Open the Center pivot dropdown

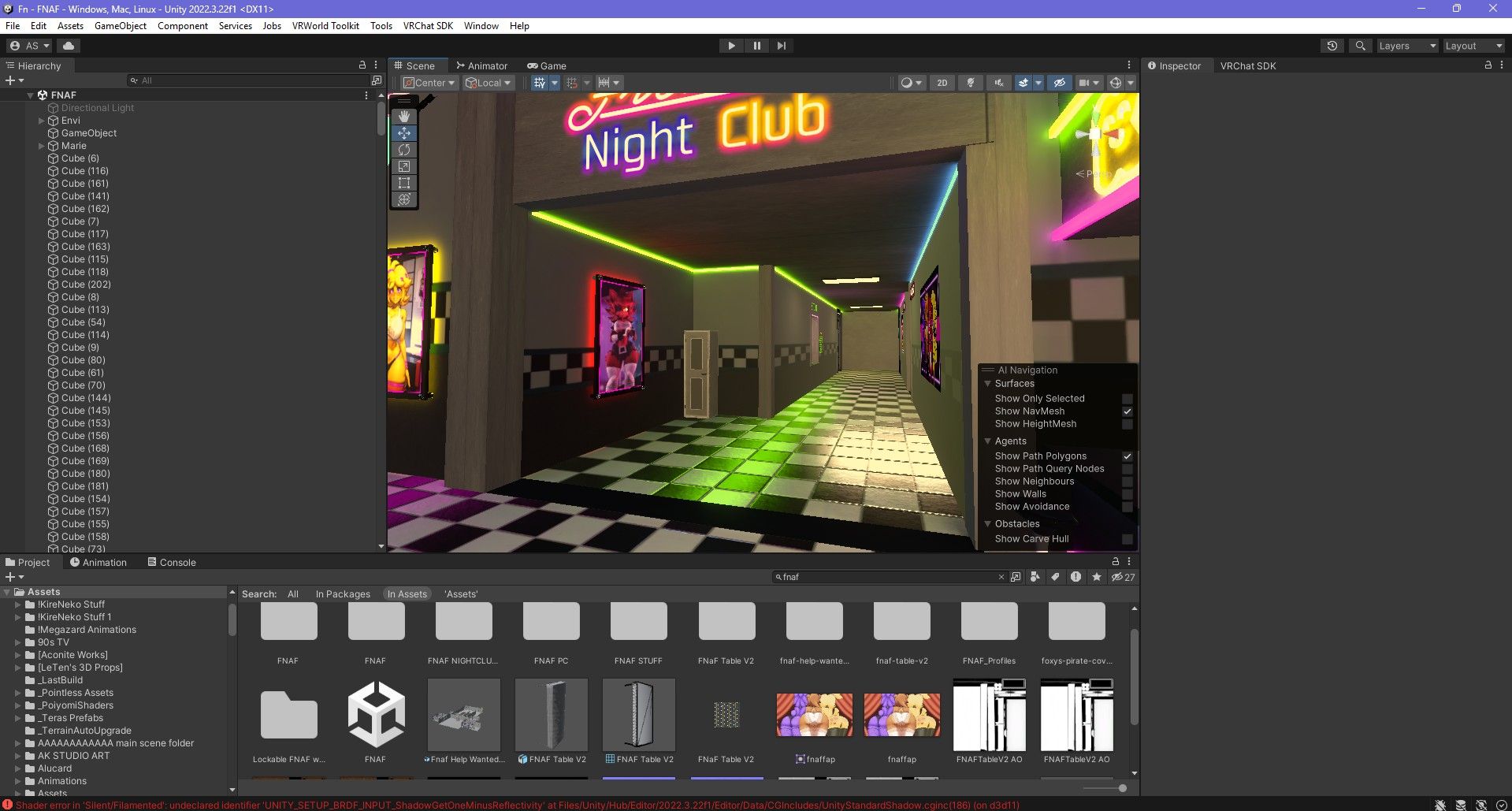(x=429, y=83)
